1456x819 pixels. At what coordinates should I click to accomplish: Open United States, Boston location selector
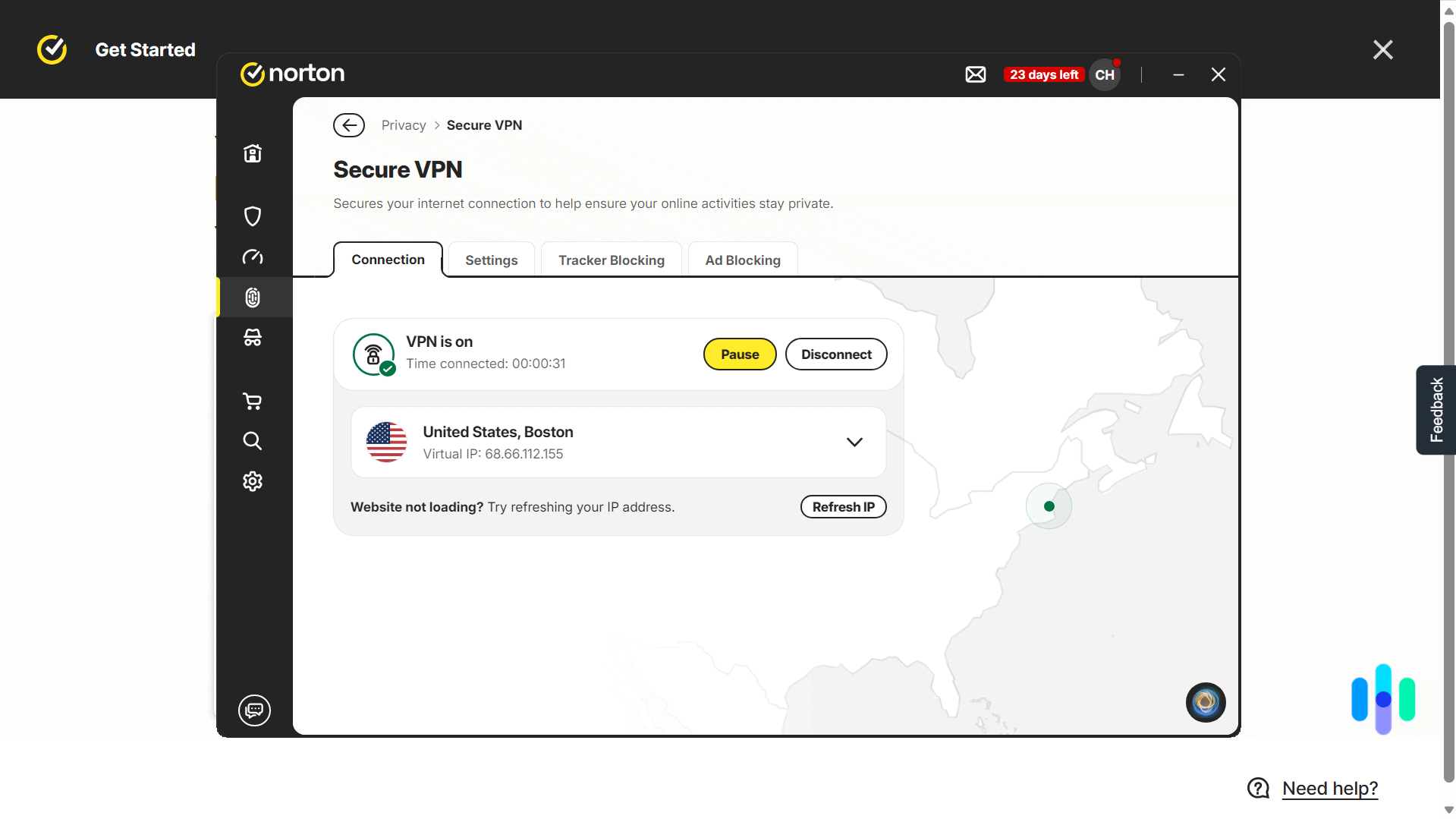[618, 443]
